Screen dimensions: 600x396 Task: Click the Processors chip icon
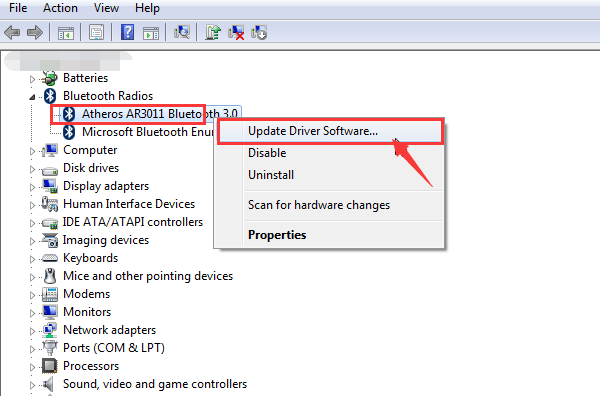click(50, 366)
